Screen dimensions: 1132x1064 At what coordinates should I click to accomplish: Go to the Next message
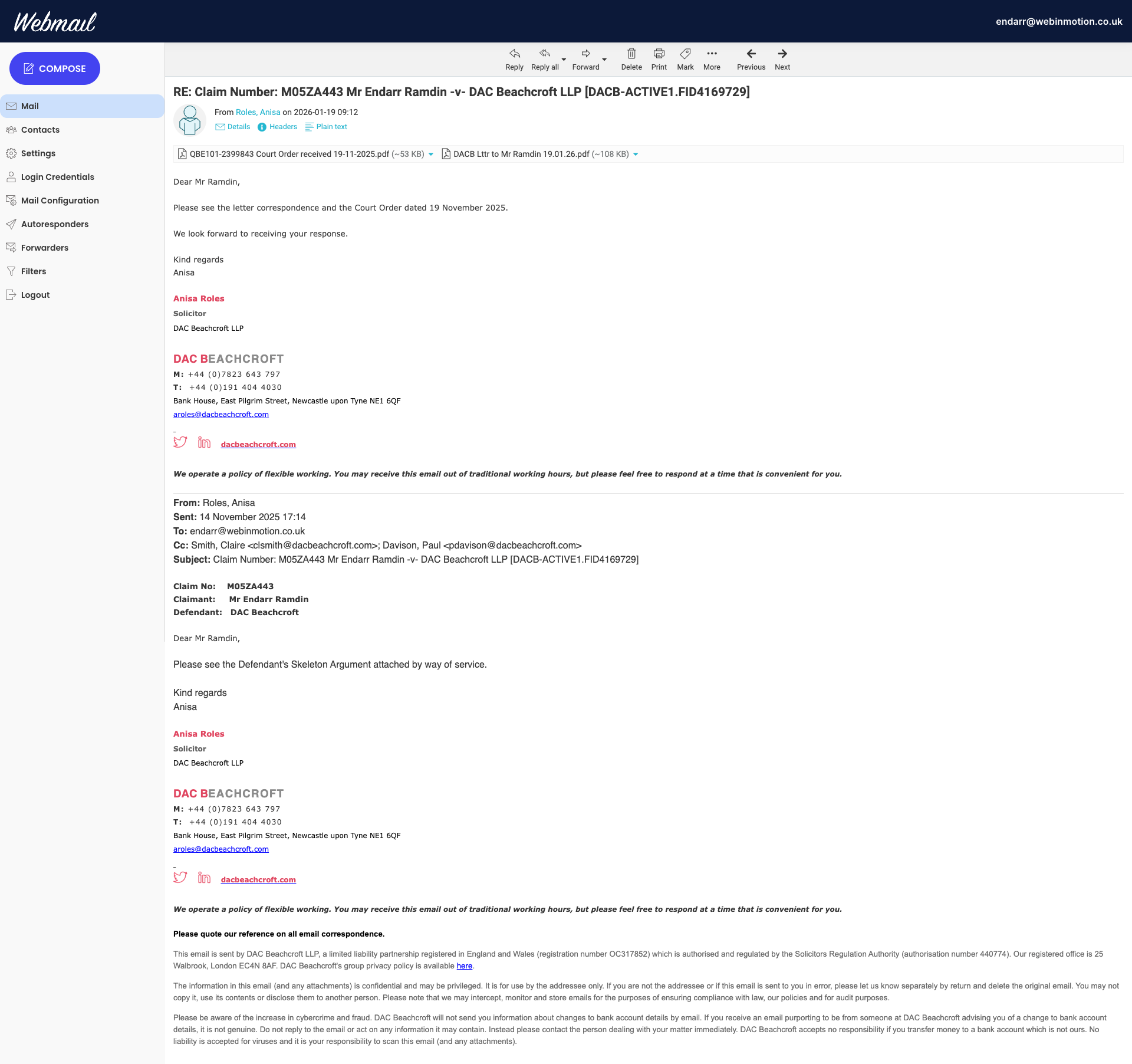[x=782, y=54]
